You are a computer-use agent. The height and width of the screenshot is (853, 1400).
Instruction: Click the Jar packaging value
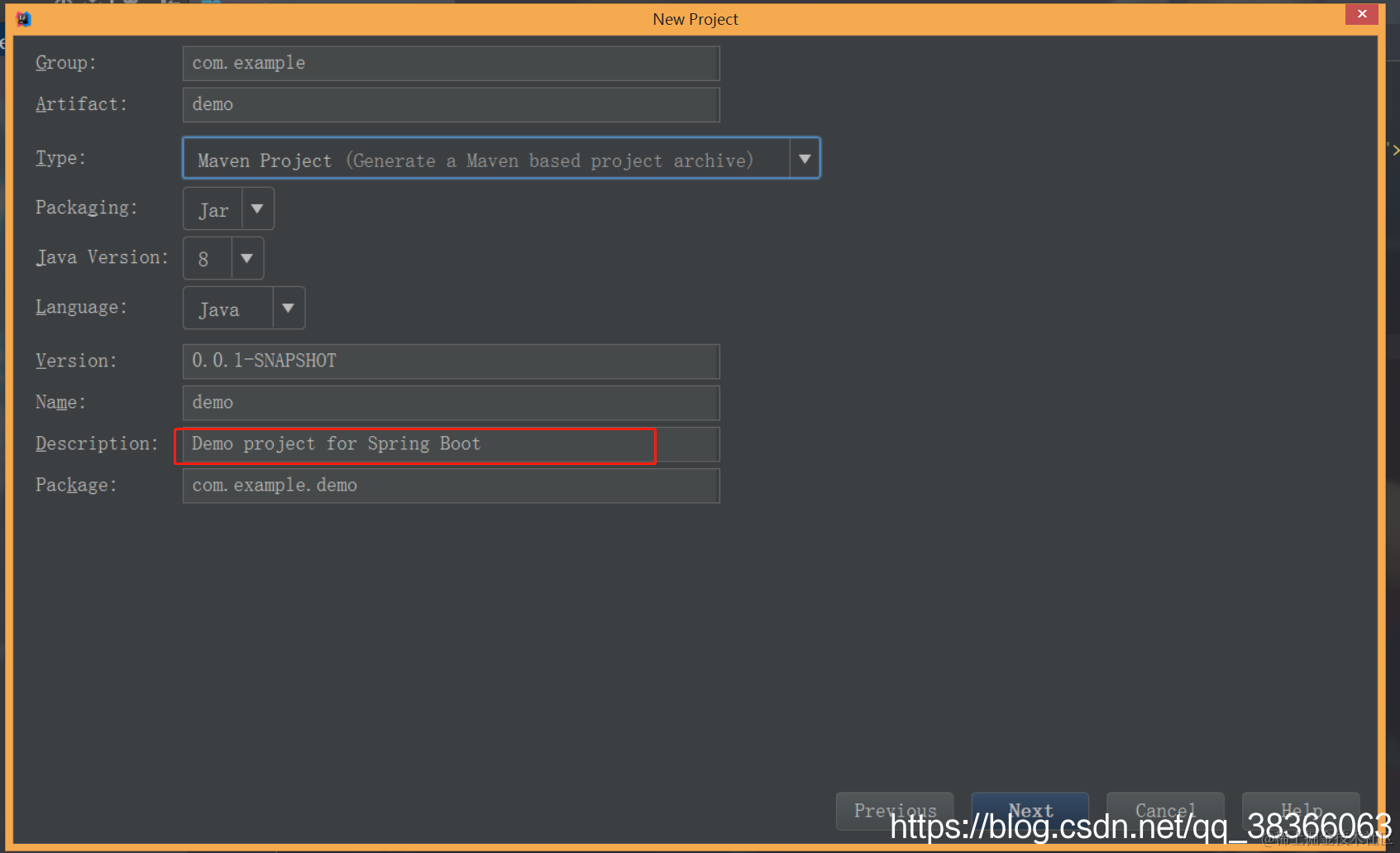tap(213, 210)
